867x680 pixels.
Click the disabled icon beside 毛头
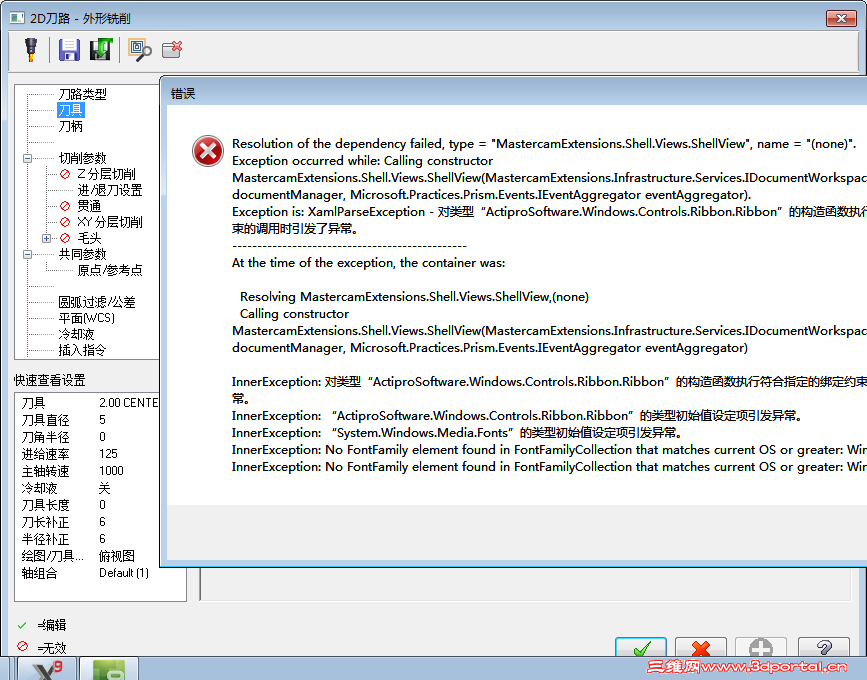click(x=65, y=238)
